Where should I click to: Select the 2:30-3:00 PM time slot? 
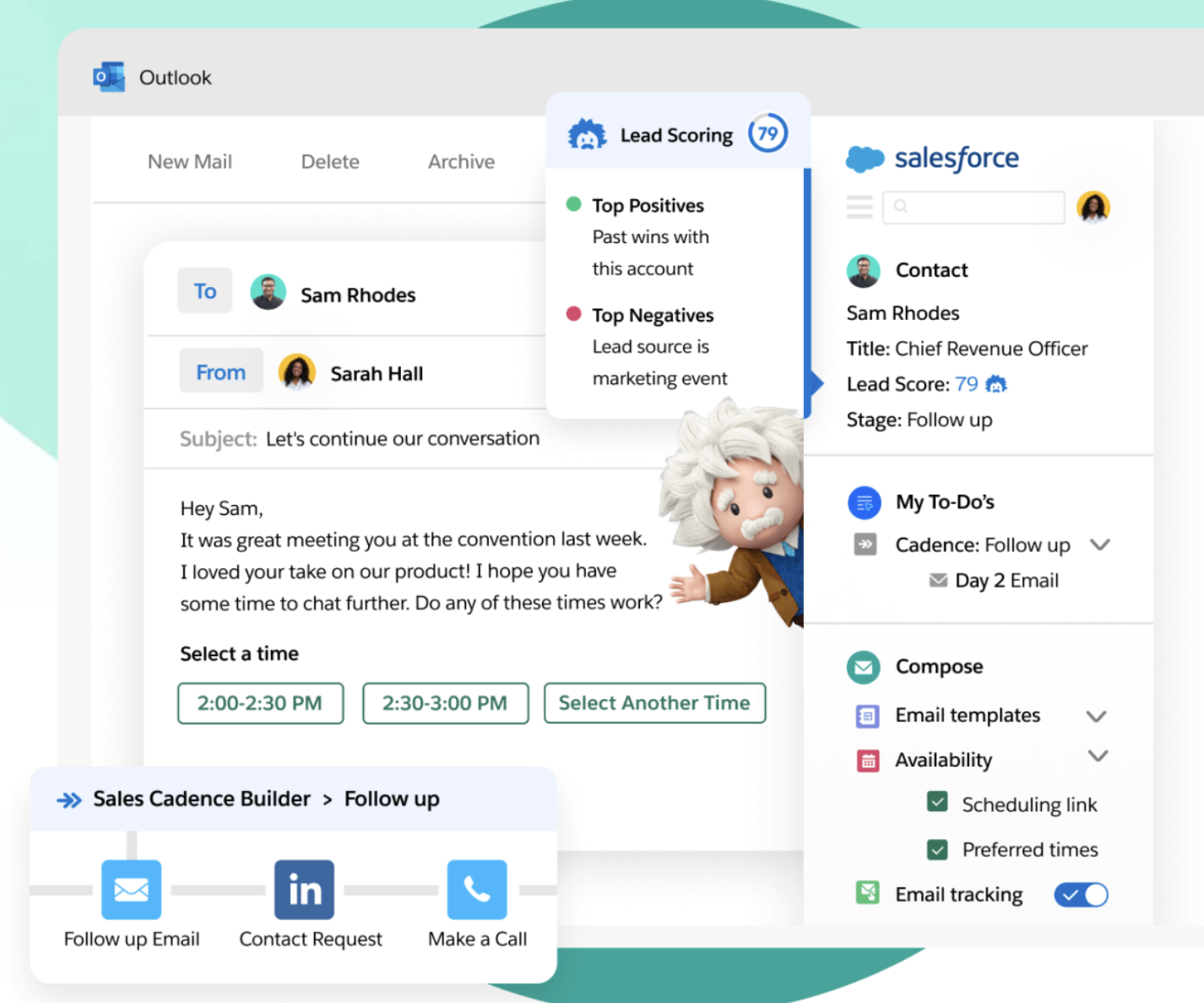click(x=445, y=703)
